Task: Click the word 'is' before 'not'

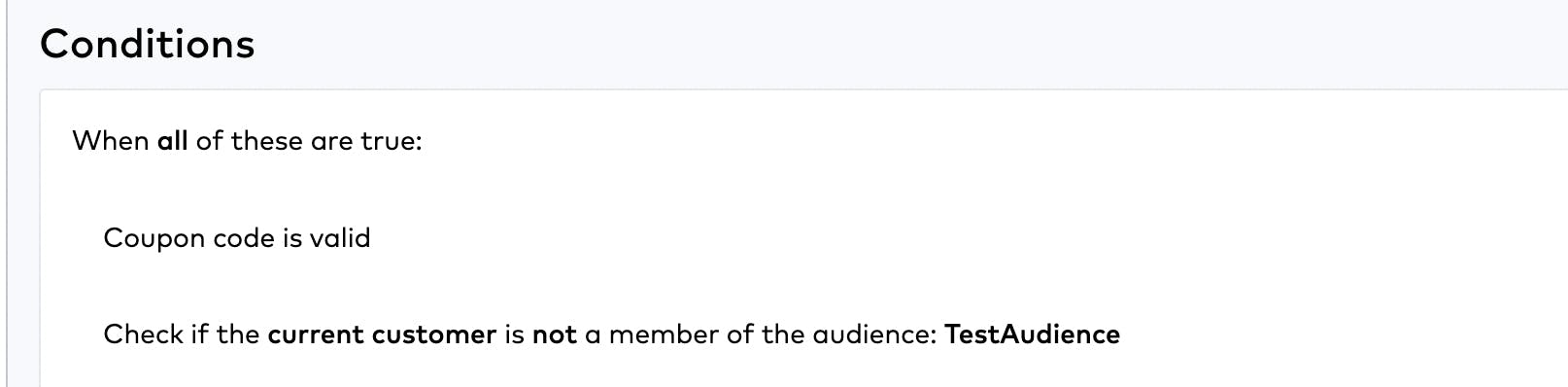Action: [x=514, y=334]
